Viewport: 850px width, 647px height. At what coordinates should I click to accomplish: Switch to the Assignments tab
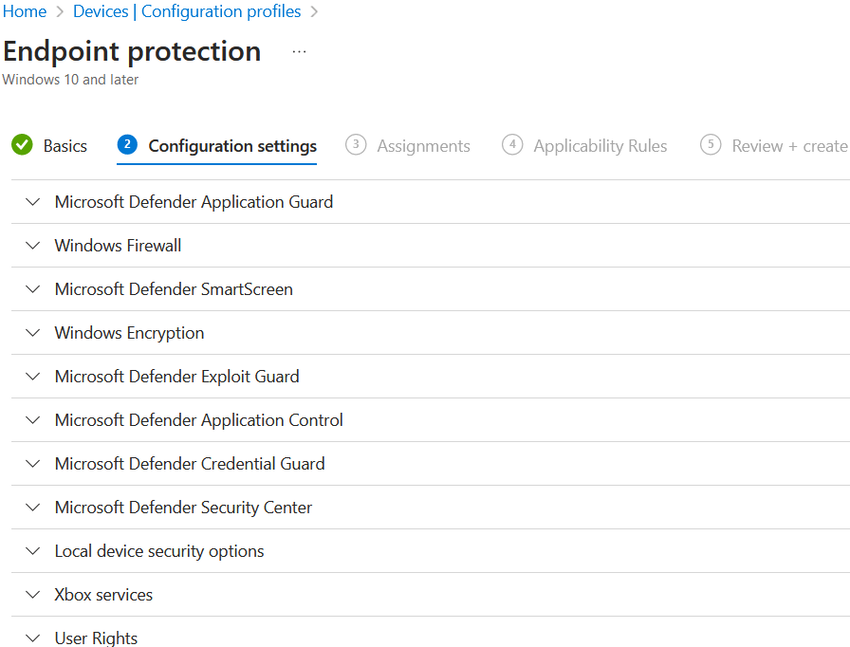pyautogui.click(x=423, y=146)
